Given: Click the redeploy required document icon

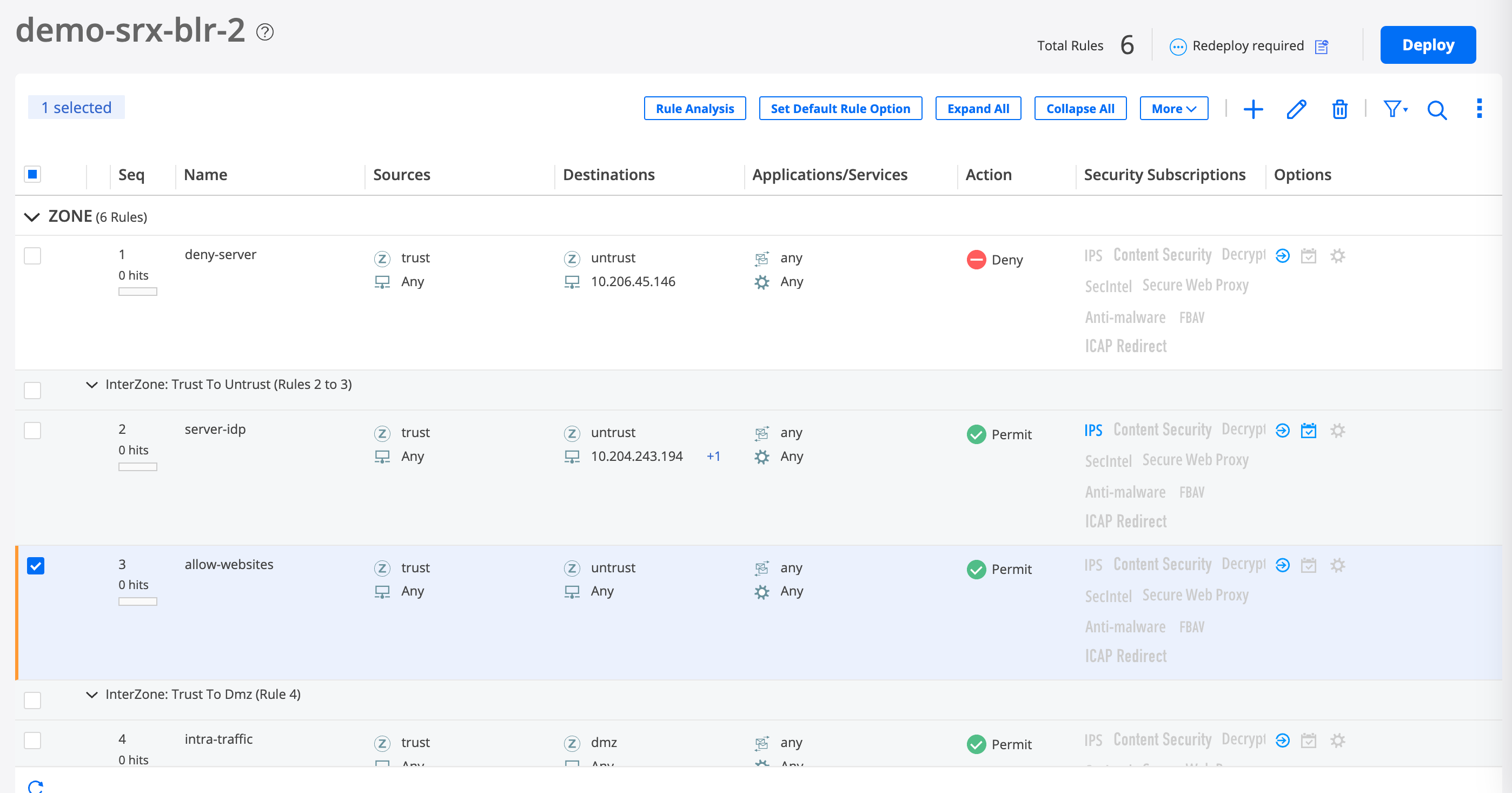Looking at the screenshot, I should 1321,47.
